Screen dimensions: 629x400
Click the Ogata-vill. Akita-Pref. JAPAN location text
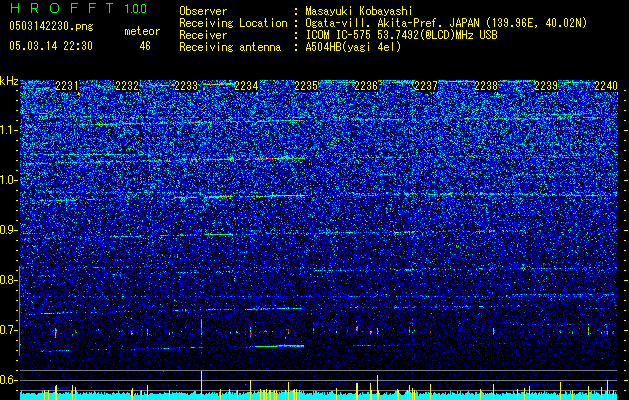[446, 23]
